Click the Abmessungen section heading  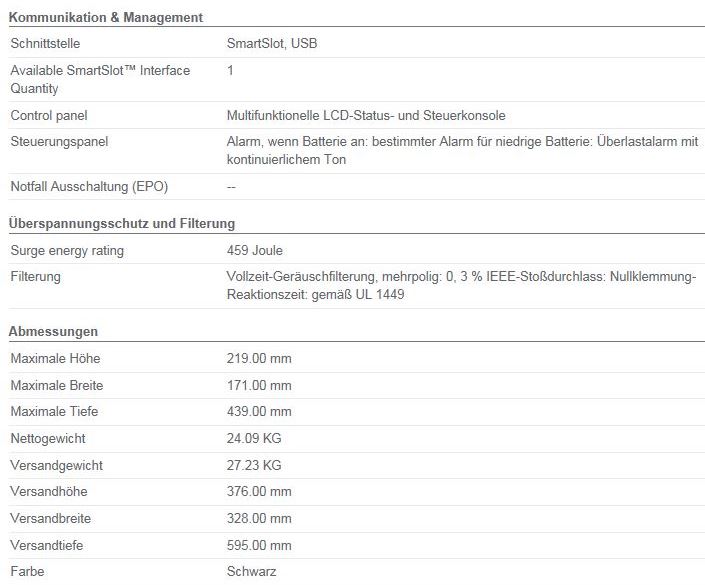coord(53,331)
